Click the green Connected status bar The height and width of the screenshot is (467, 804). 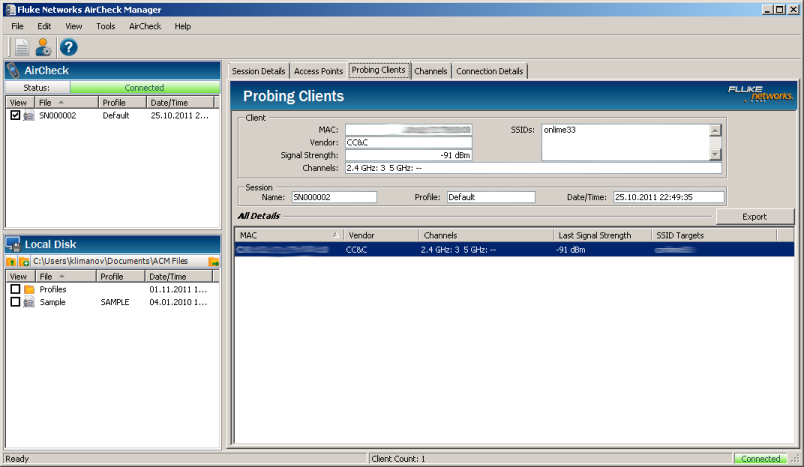tap(145, 88)
